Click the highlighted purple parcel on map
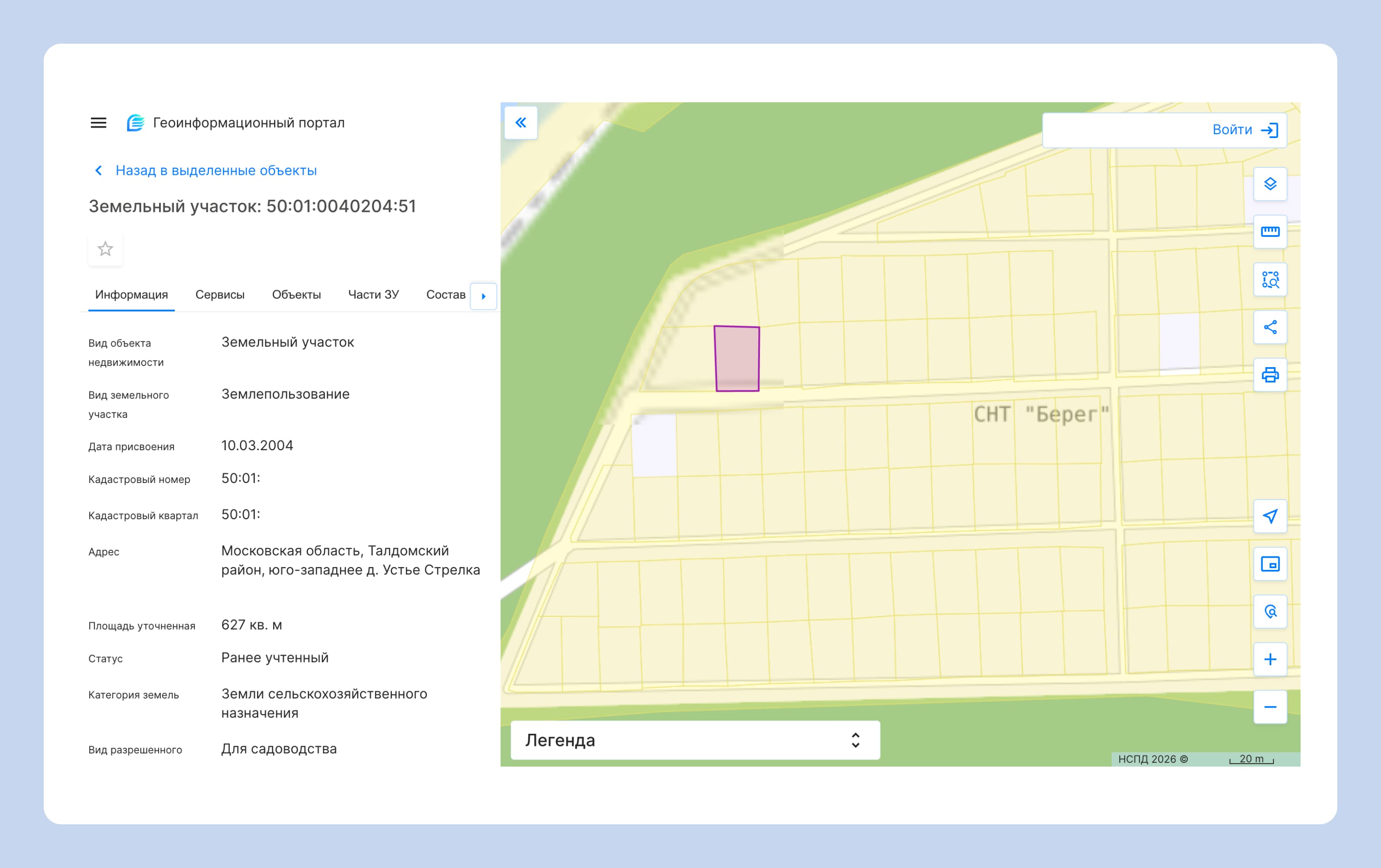This screenshot has width=1381, height=868. [x=737, y=358]
